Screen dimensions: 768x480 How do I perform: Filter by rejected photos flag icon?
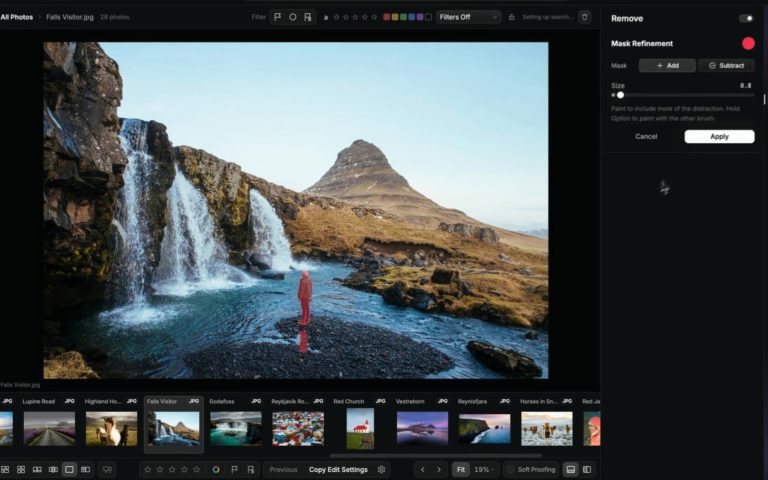click(x=308, y=17)
